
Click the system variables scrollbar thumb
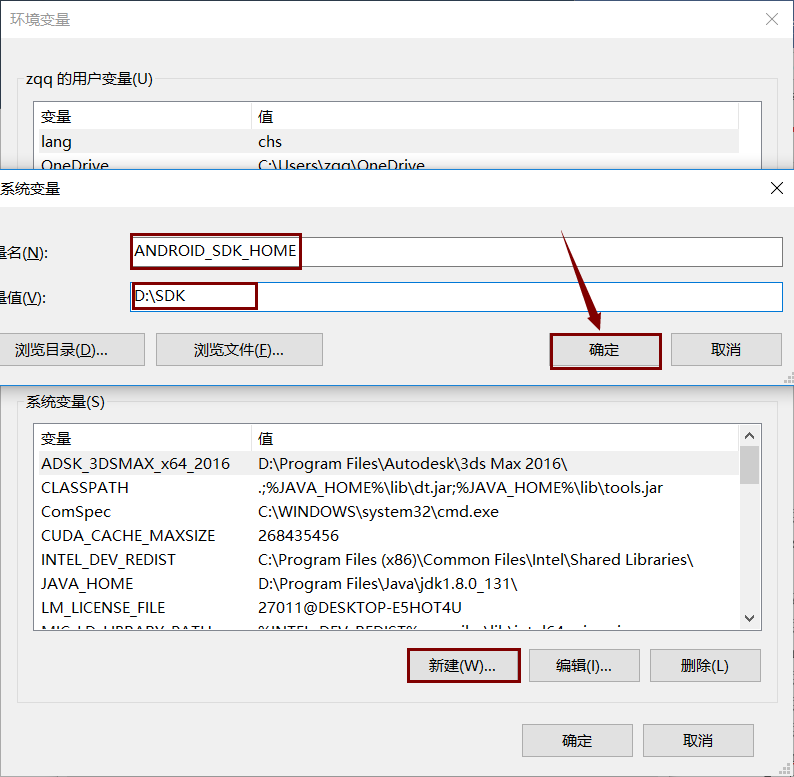[749, 465]
